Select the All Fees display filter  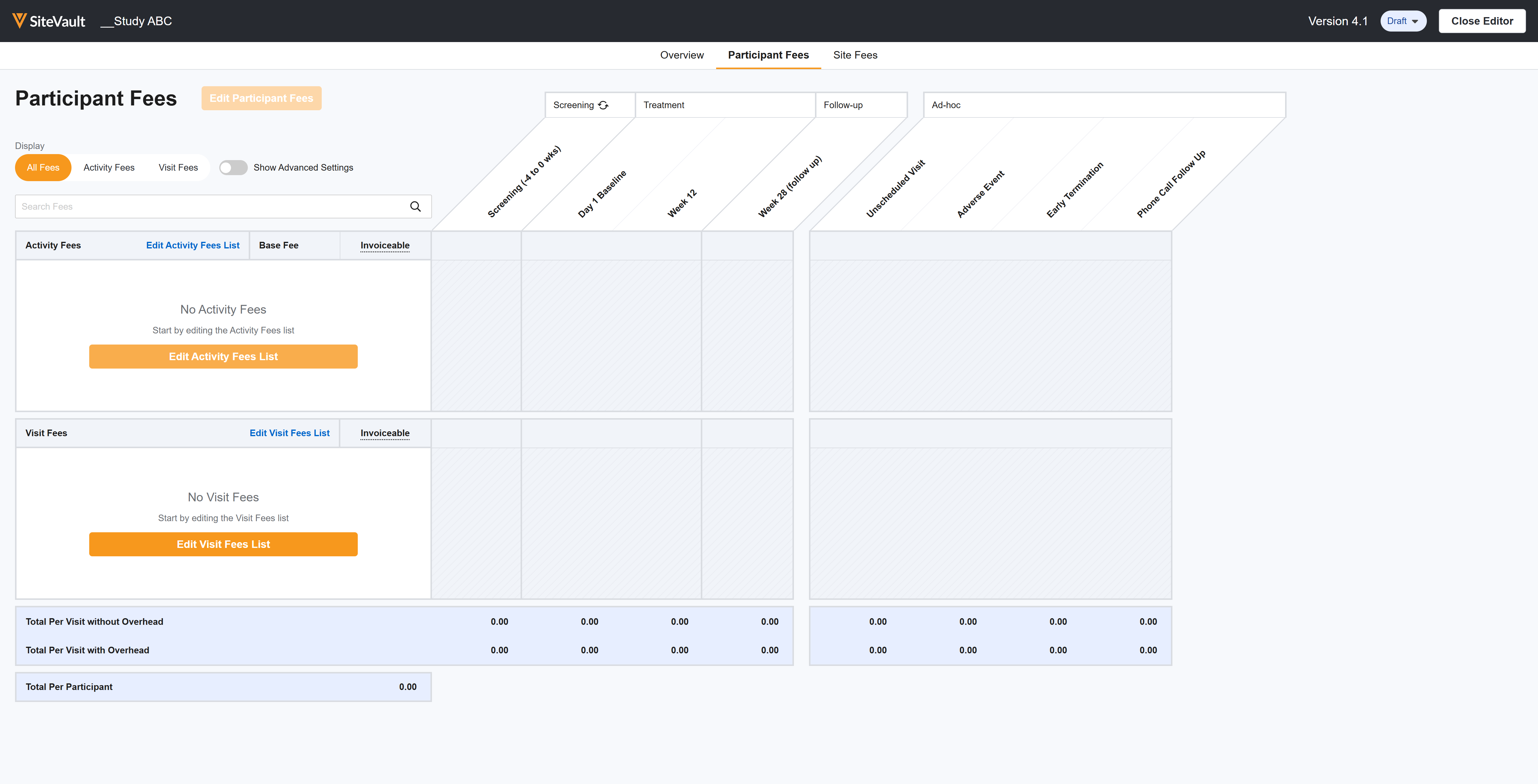[x=42, y=168]
